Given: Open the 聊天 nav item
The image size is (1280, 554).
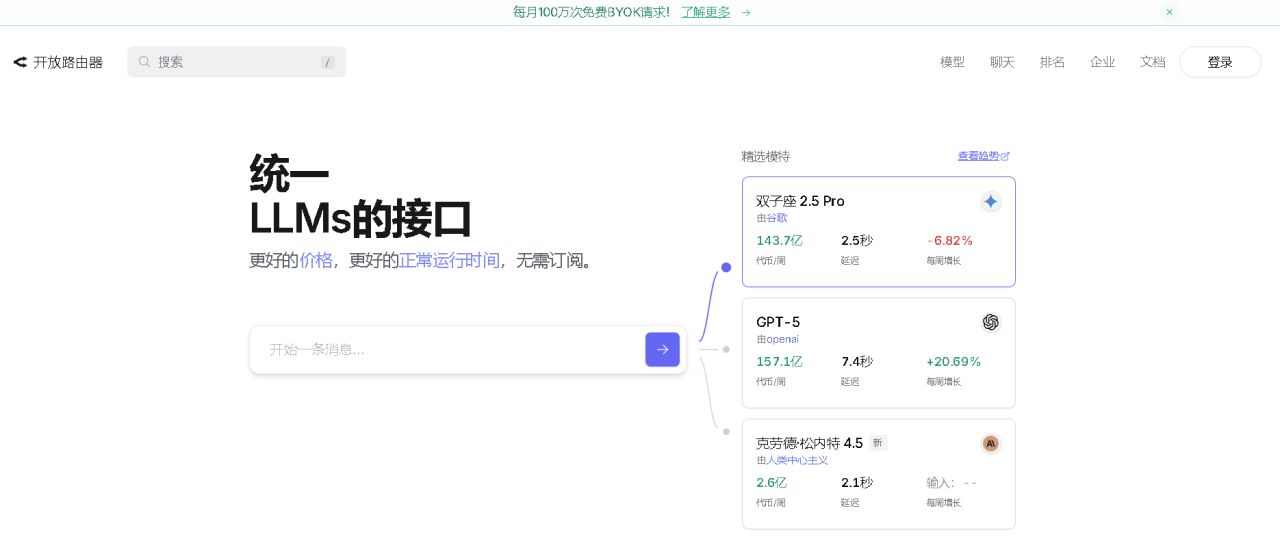Looking at the screenshot, I should [1002, 62].
